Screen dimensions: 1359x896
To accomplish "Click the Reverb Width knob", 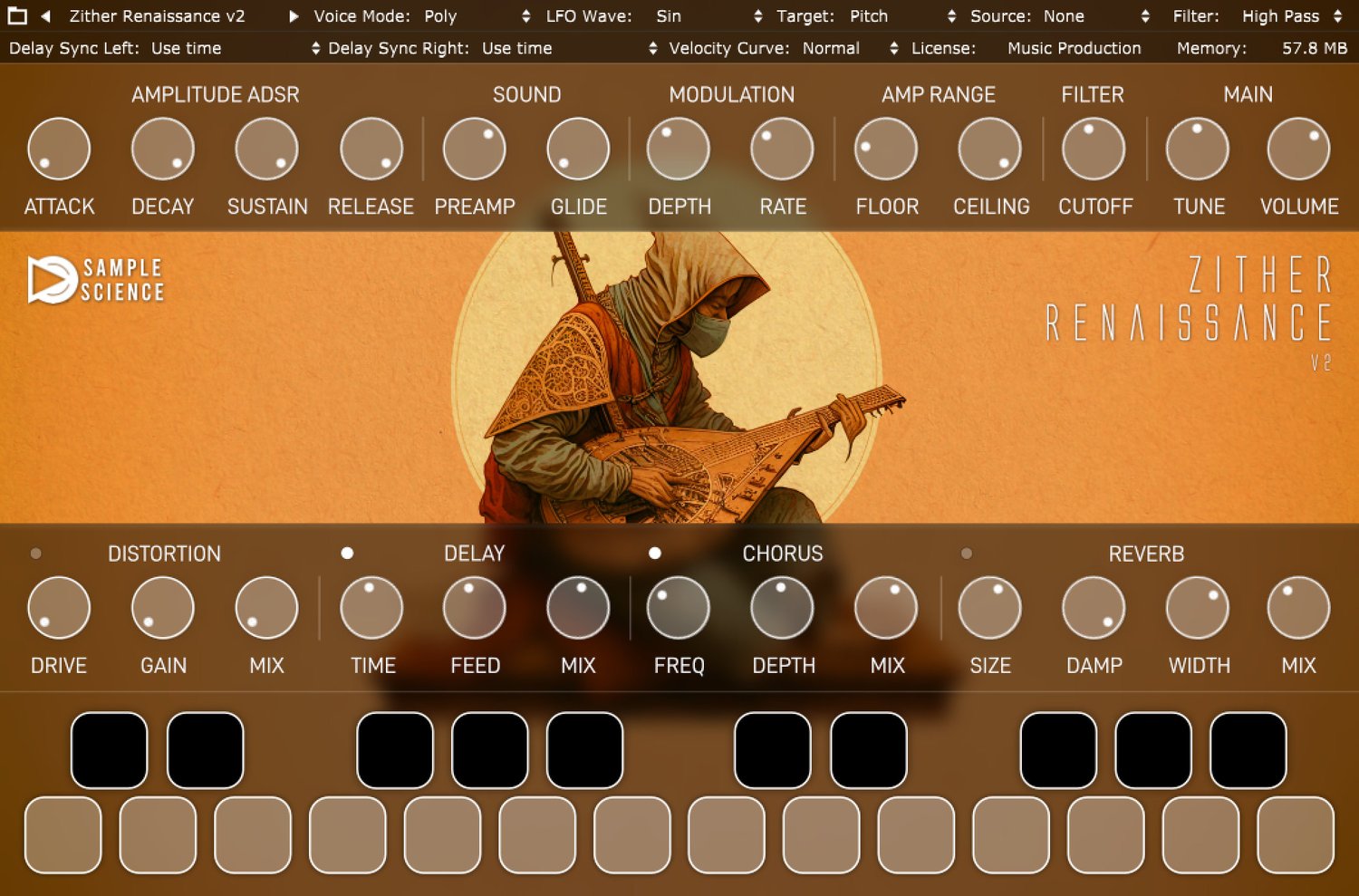I will pyautogui.click(x=1198, y=608).
